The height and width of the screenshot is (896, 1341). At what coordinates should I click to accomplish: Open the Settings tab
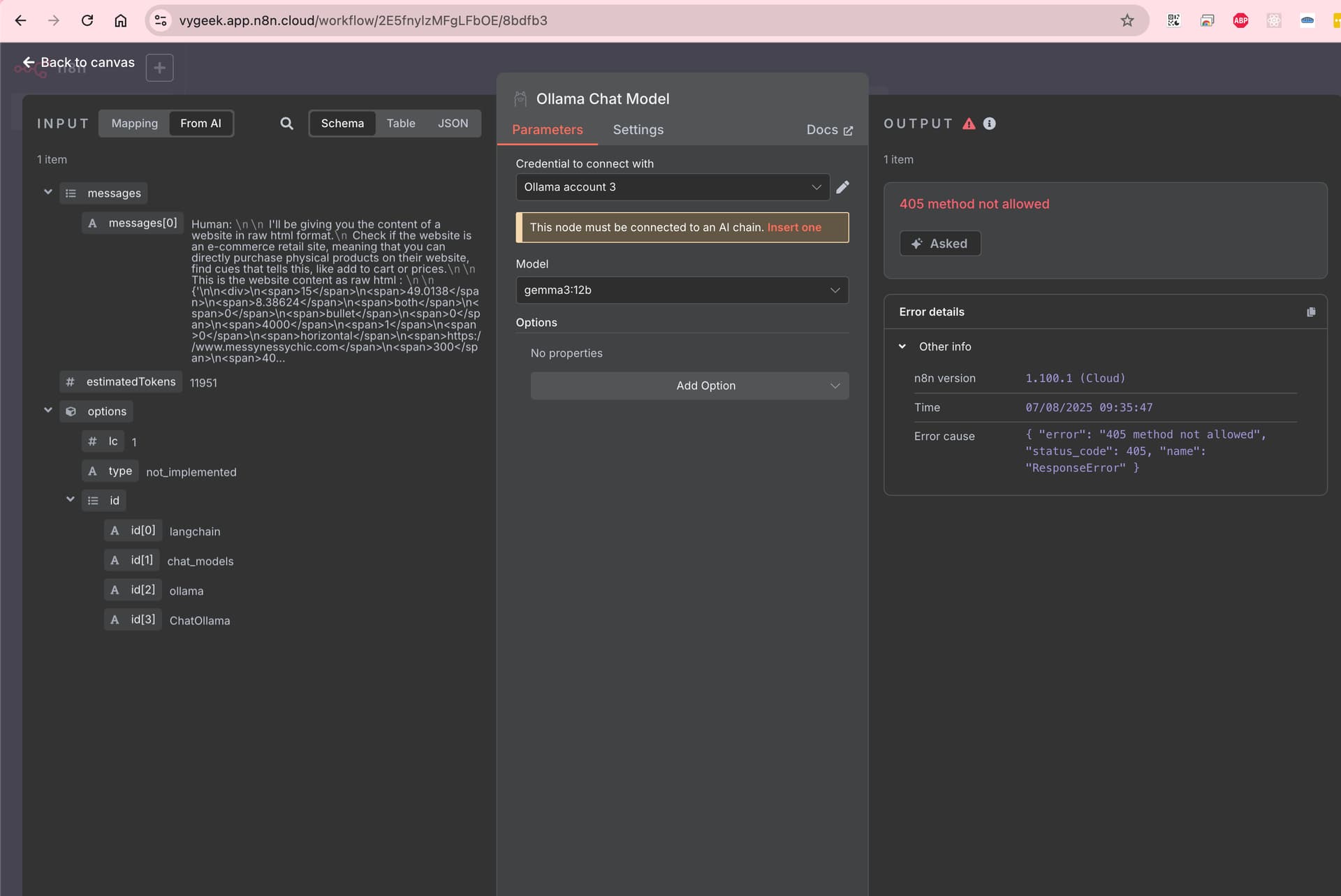(638, 130)
